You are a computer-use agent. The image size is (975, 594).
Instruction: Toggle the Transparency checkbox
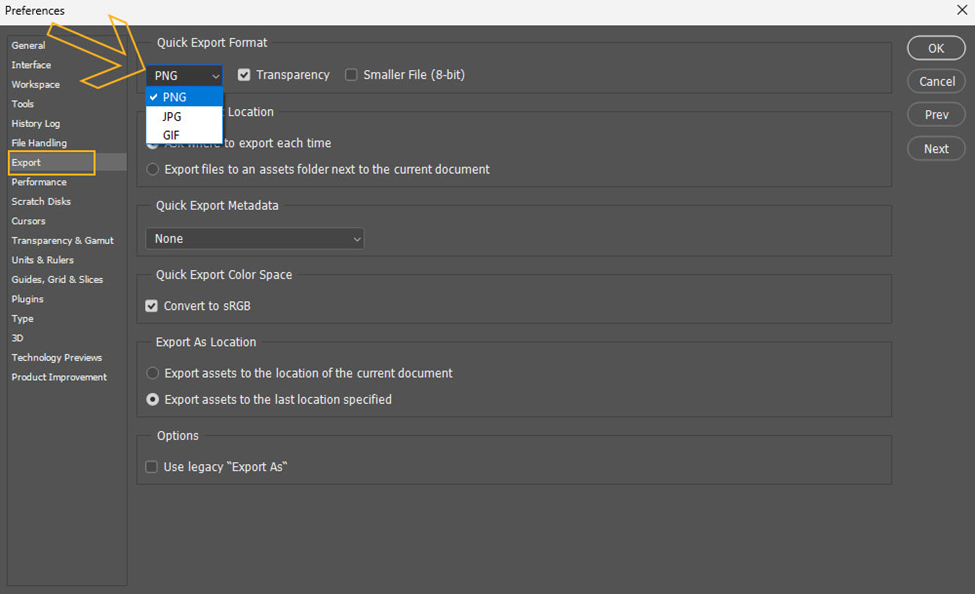[x=244, y=75]
